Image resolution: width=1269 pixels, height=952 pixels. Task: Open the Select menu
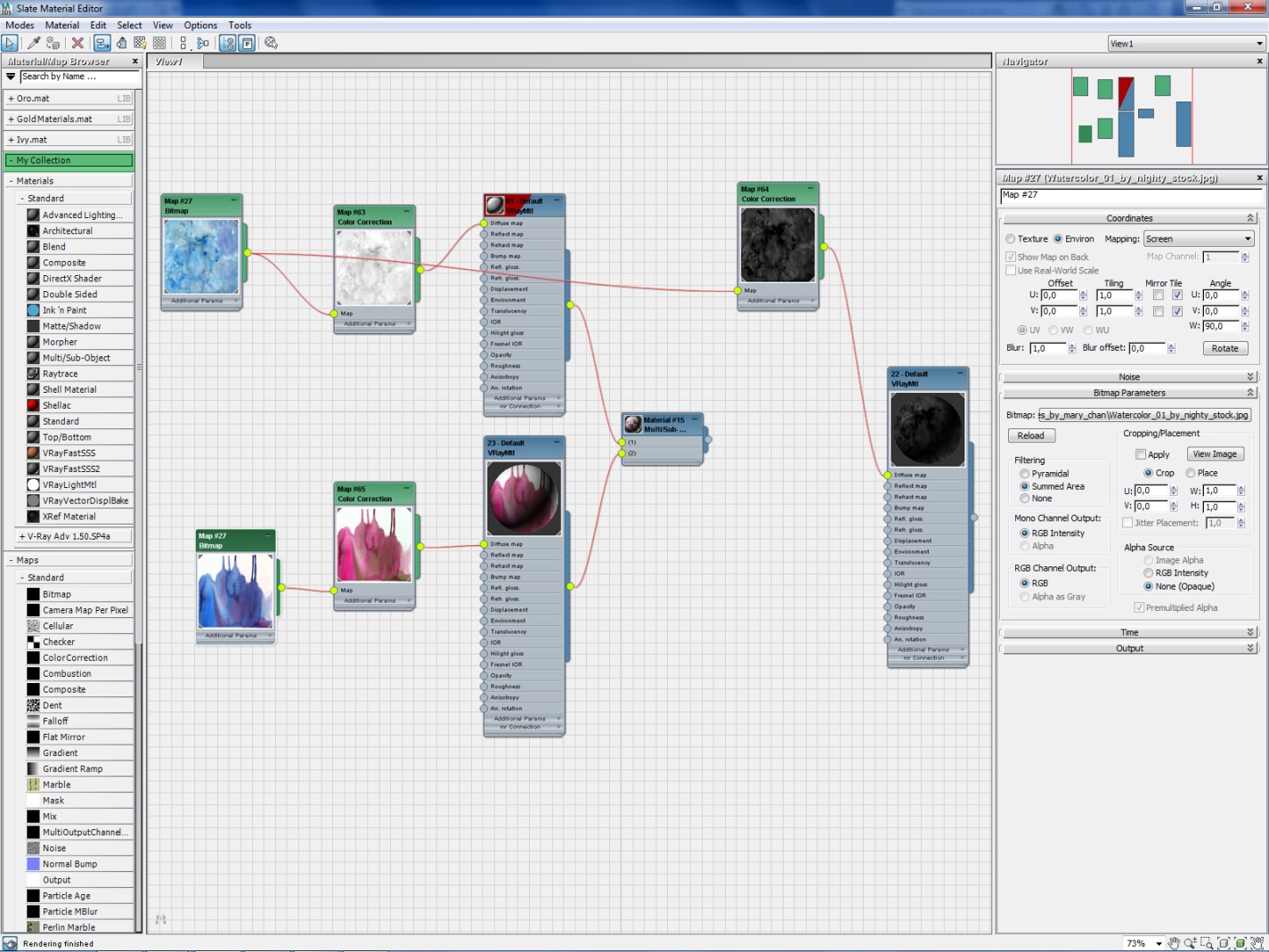130,25
